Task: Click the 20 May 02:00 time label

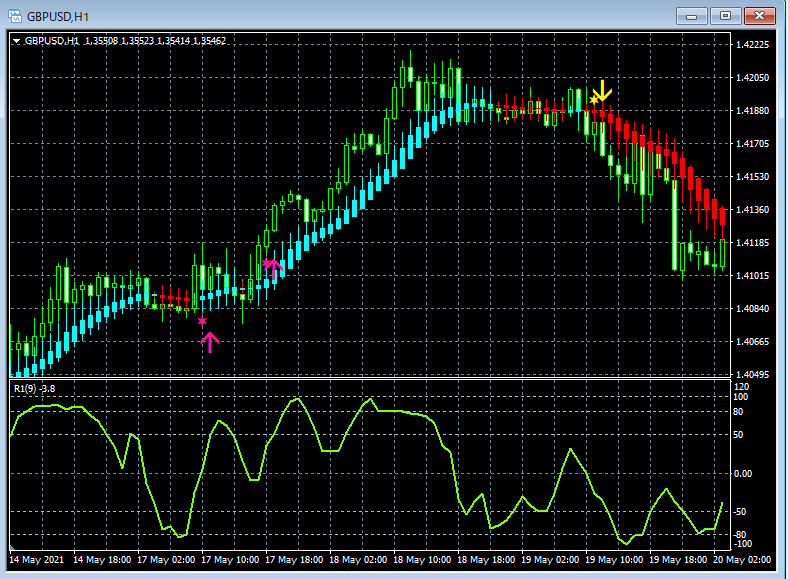Action: click(742, 559)
